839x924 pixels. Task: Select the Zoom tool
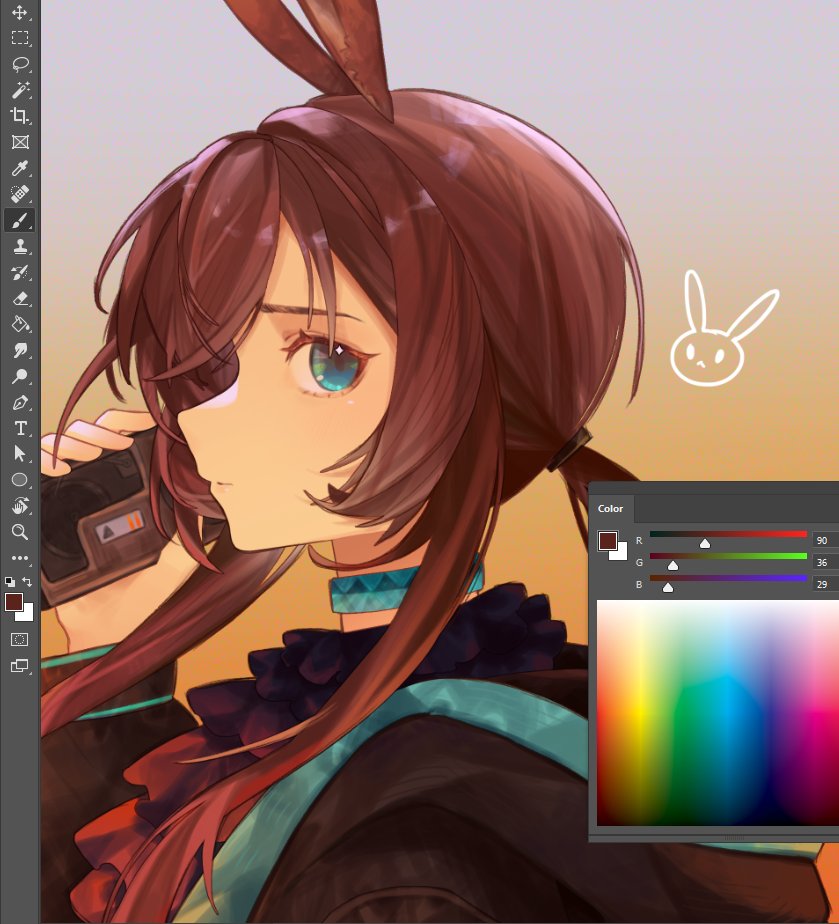(x=19, y=532)
